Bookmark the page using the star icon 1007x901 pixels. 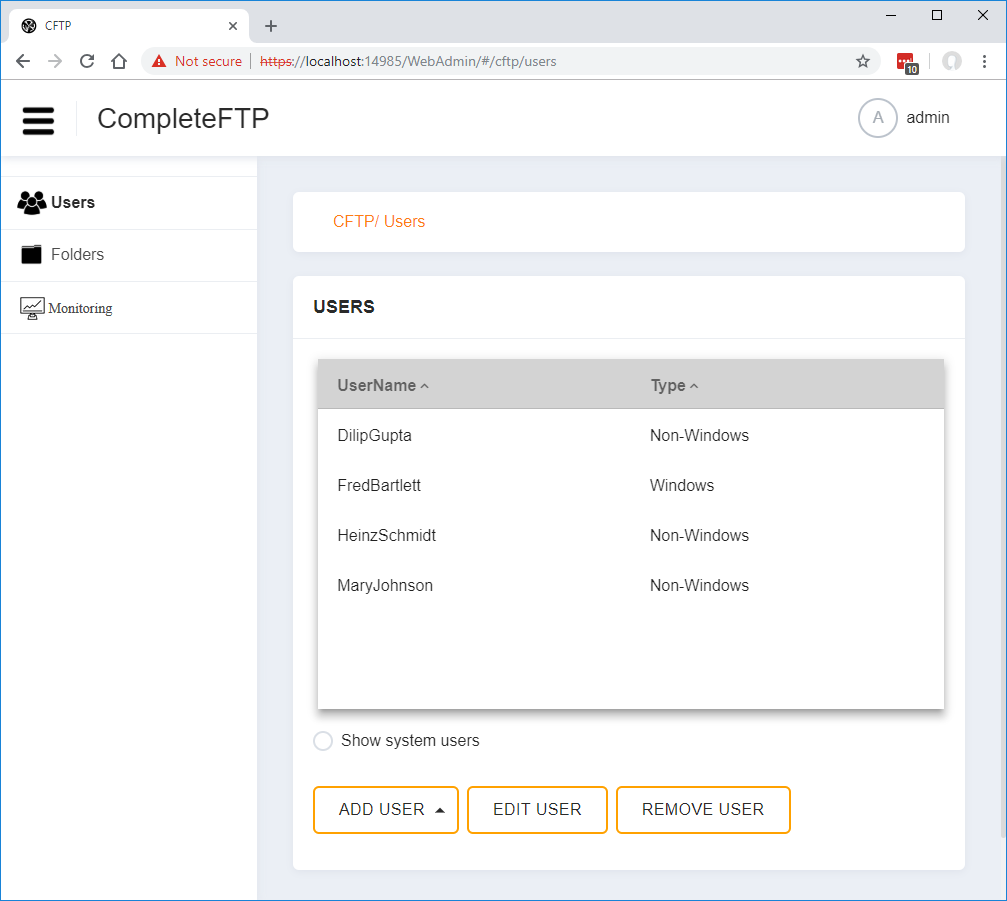[862, 61]
